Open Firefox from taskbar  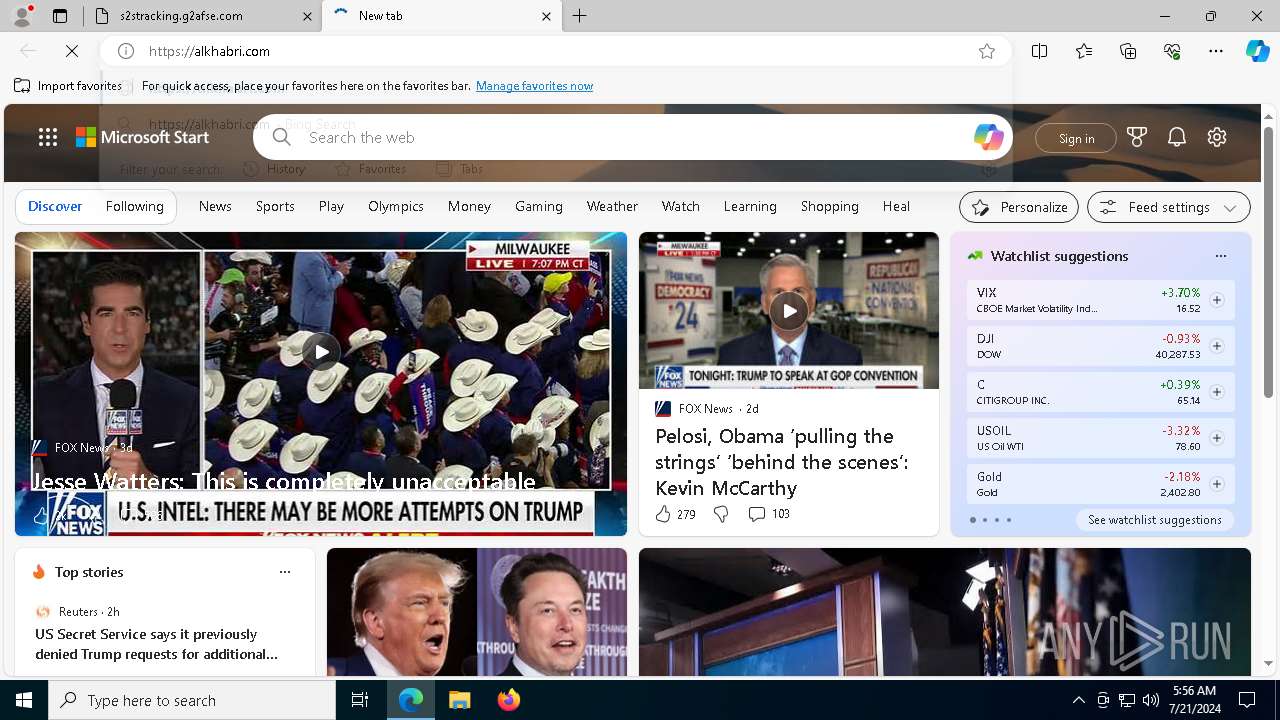coord(509,700)
